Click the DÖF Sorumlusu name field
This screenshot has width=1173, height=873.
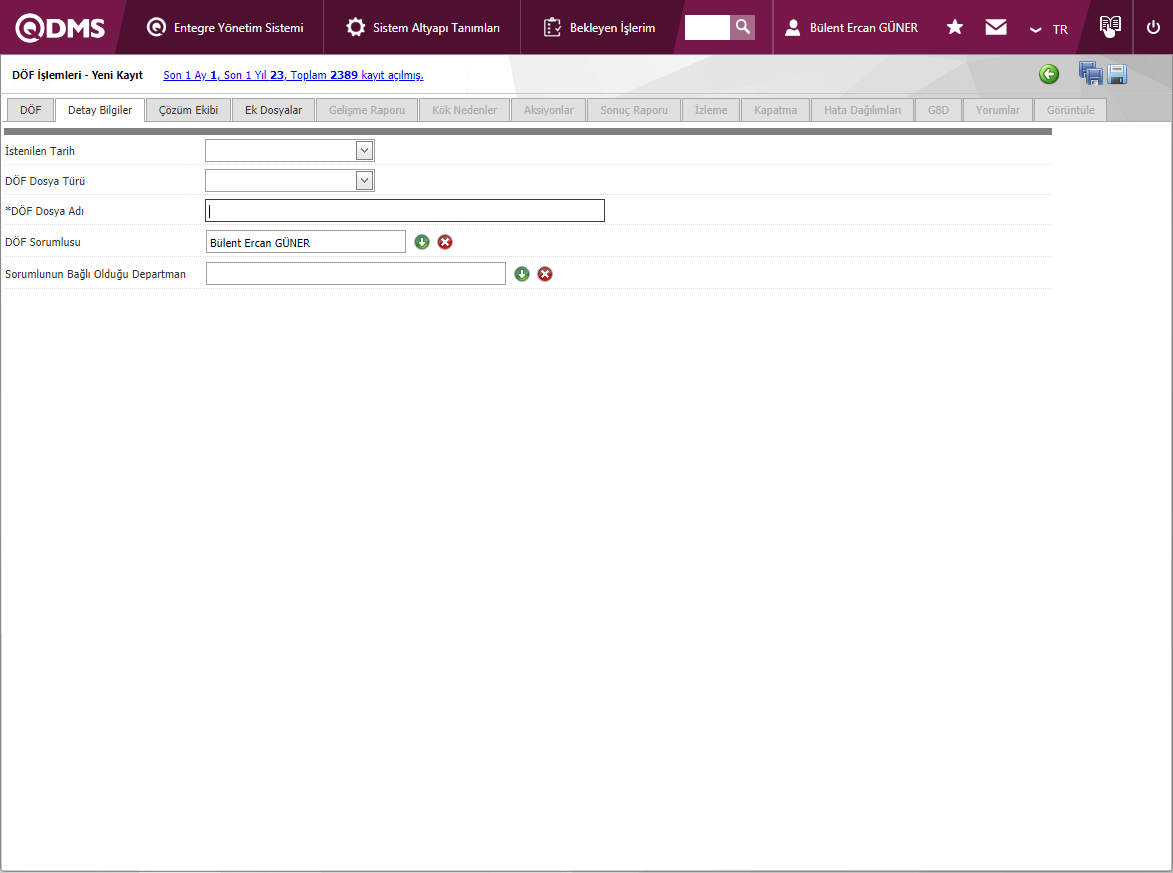(x=306, y=242)
